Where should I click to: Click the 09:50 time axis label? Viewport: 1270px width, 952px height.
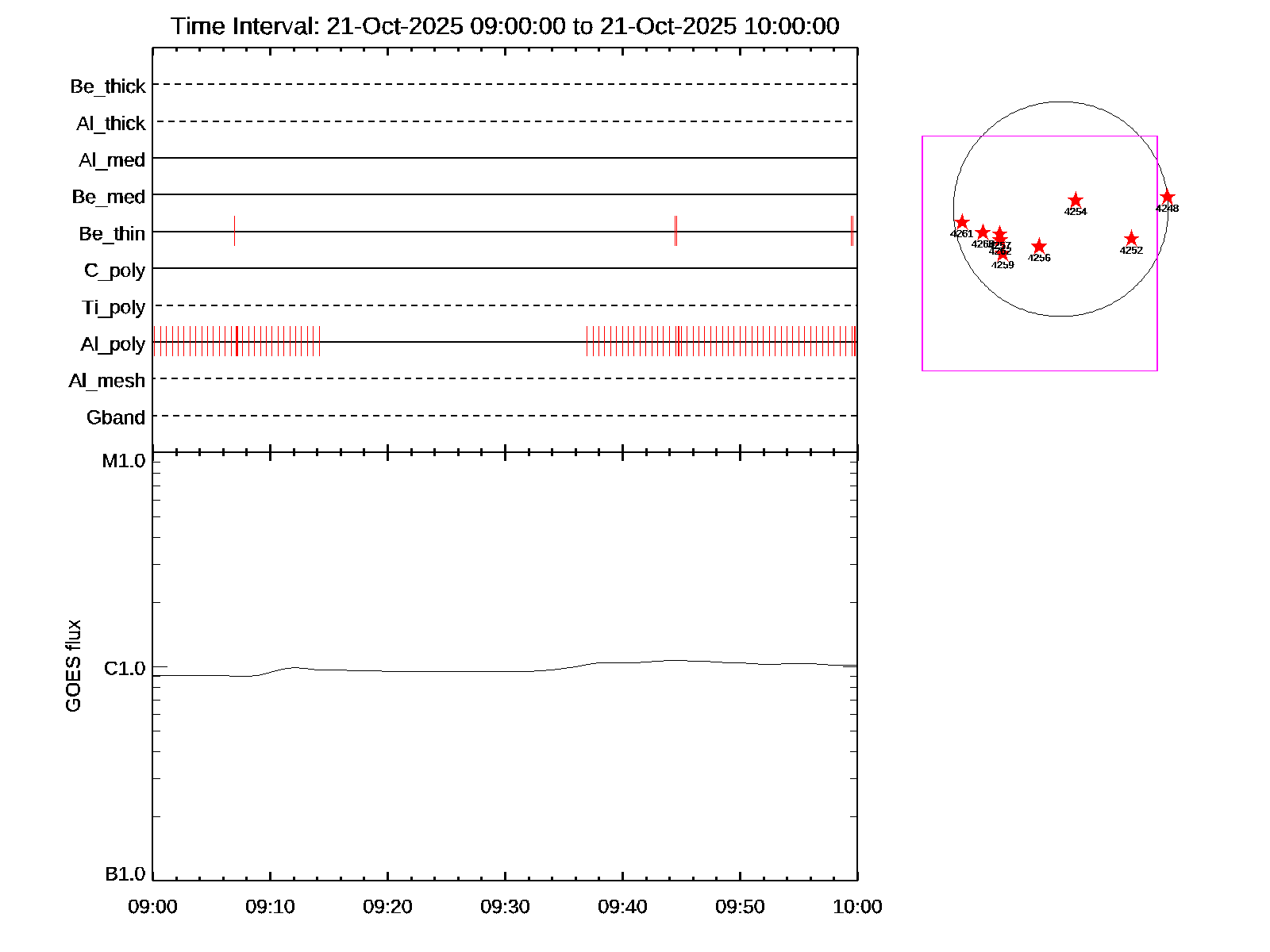740,907
